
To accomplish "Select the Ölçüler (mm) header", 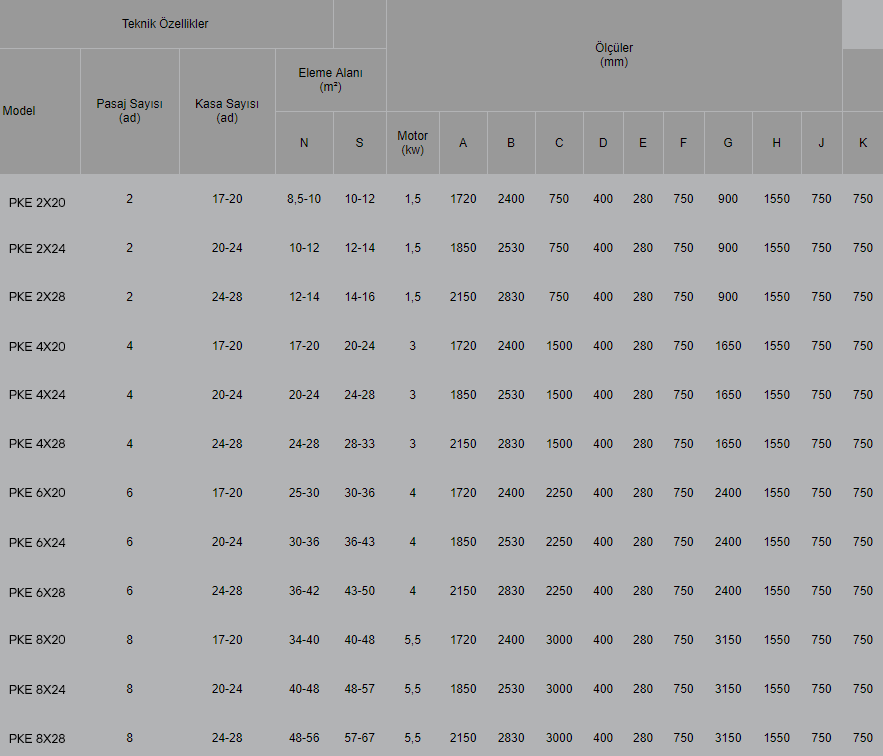I will click(614, 54).
